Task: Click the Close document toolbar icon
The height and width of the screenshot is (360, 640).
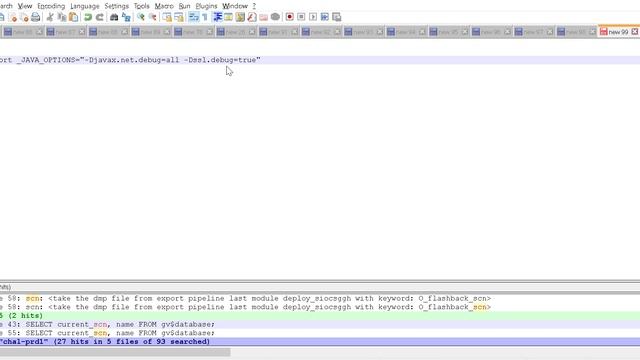Action: pyautogui.click(x=13, y=17)
